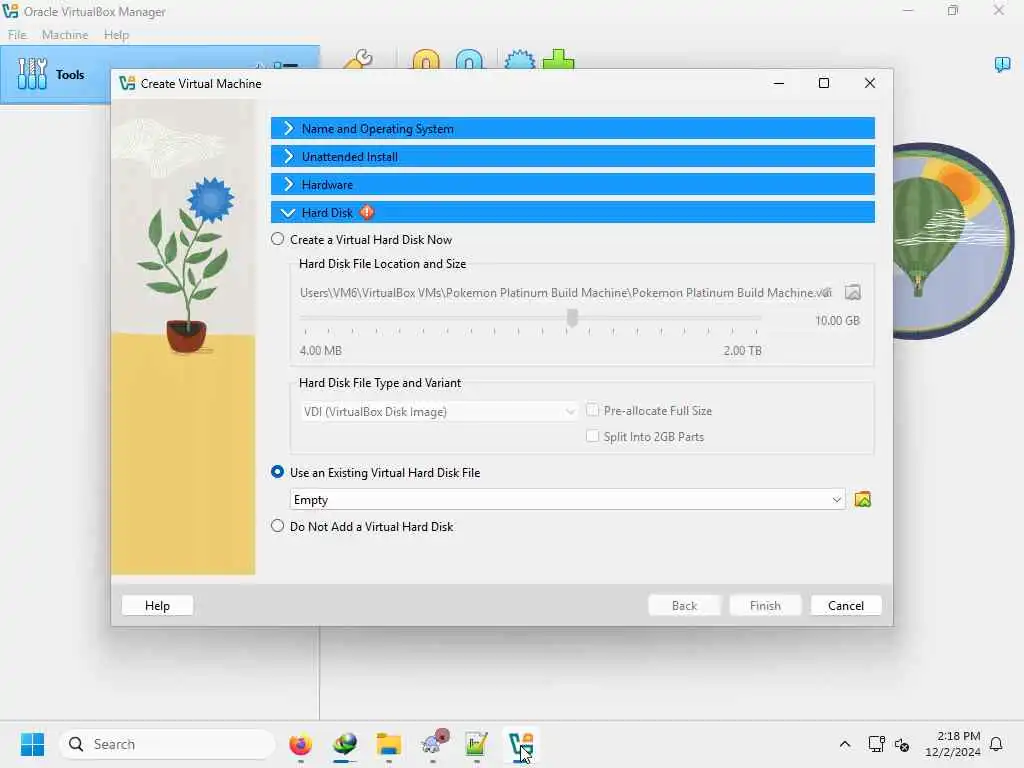Open the chart notepad taskbar icon
Viewport: 1024px width, 768px height.
pyautogui.click(x=477, y=744)
